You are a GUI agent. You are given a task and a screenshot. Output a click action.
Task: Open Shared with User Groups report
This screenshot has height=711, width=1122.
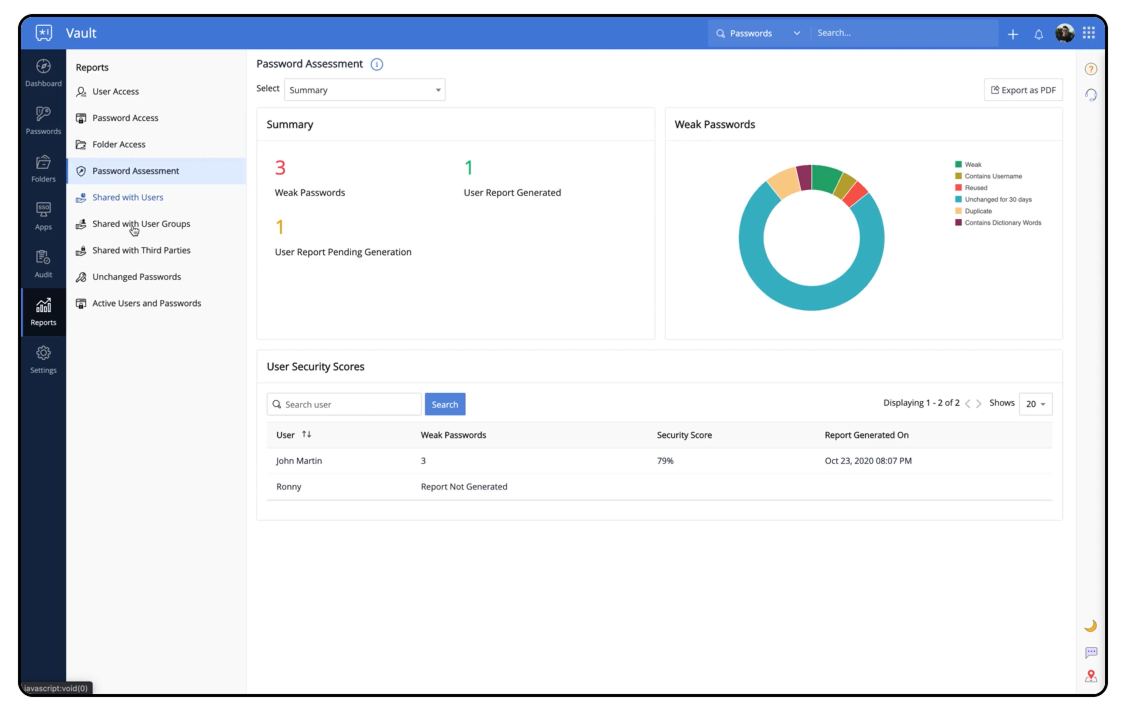pyautogui.click(x=141, y=224)
